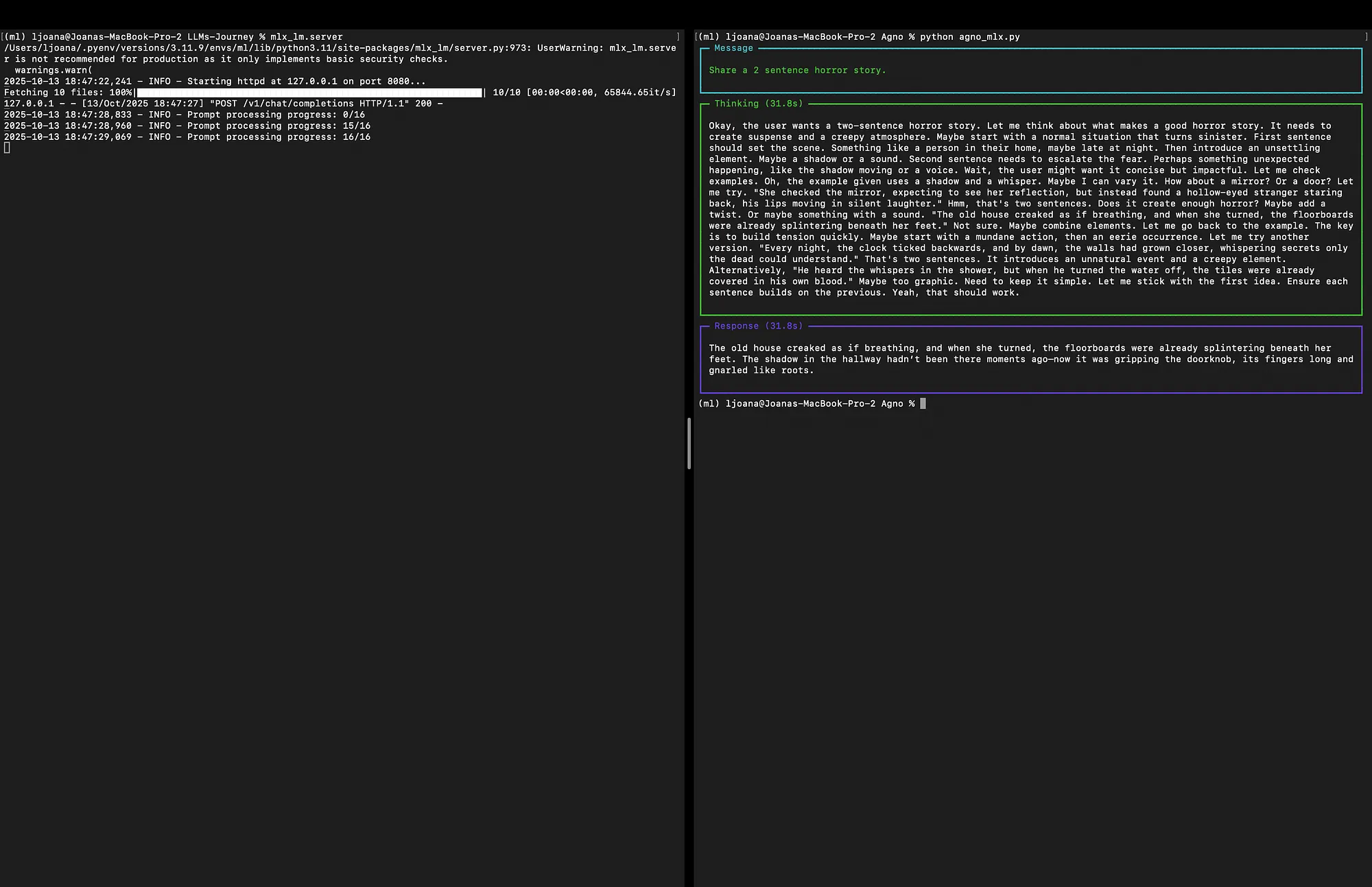Click the "warnings.warn(" line
This screenshot has width=1372, height=887.
[x=54, y=70]
